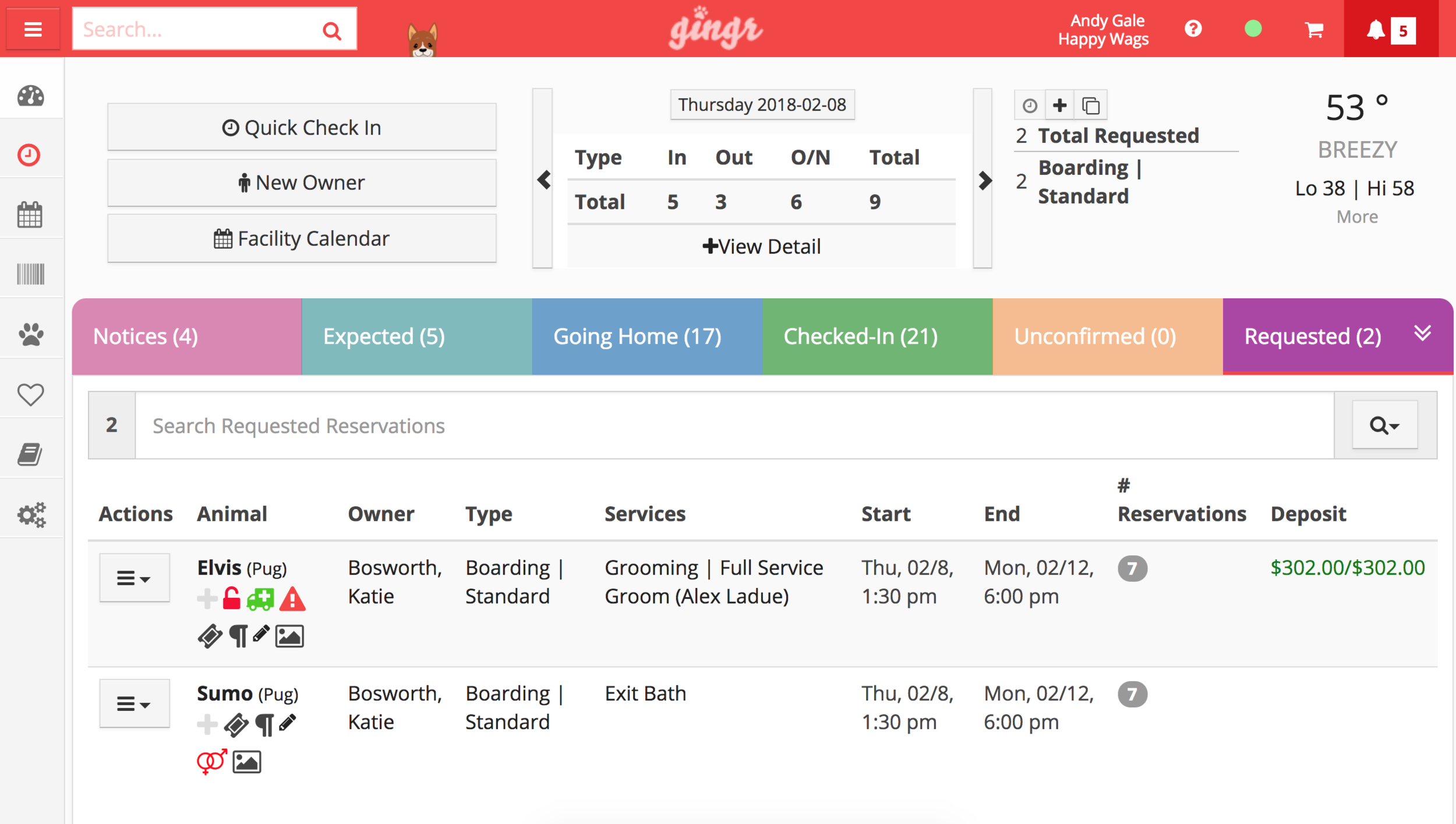Open the search options dropdown for reservations
This screenshot has height=824, width=1456.
1384,425
